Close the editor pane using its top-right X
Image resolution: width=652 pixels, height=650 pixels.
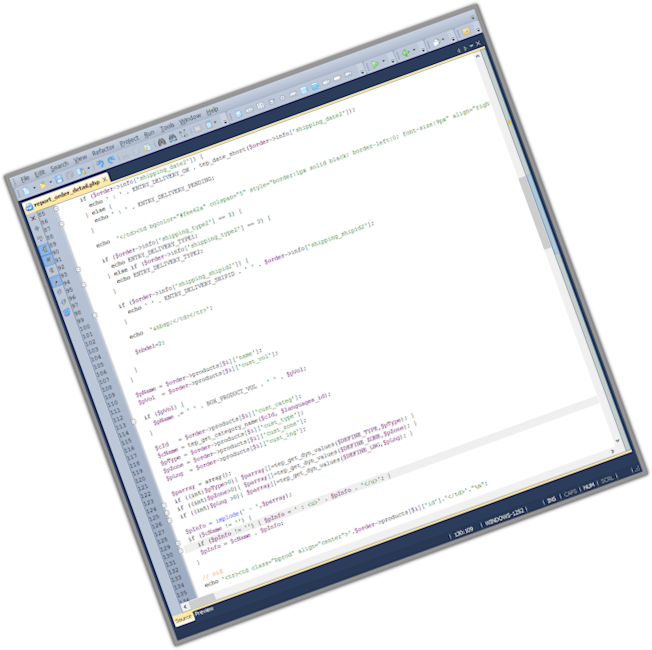(x=478, y=43)
